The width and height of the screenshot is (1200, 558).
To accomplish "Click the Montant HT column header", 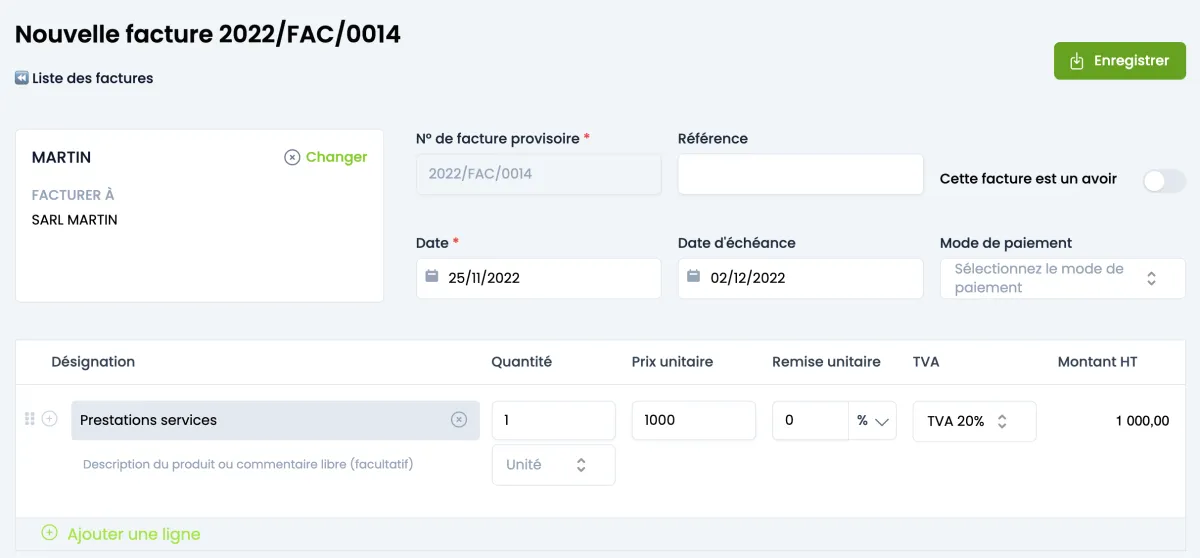I will pyautogui.click(x=1097, y=362).
